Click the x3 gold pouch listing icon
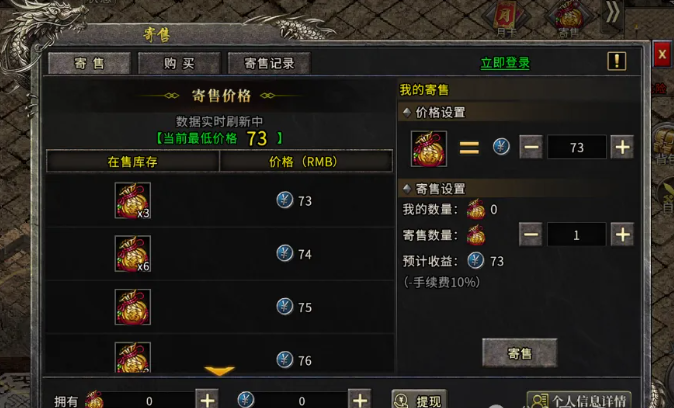 133,200
